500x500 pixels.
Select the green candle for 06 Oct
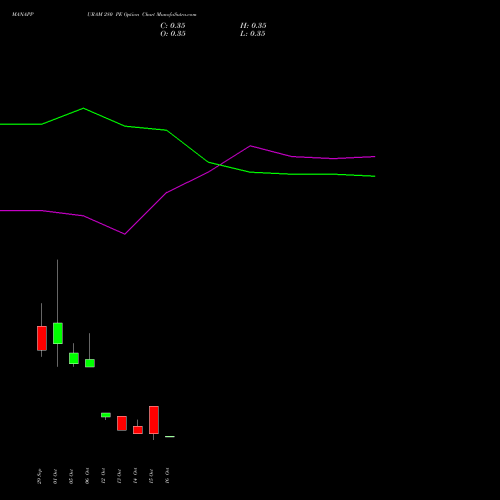pyautogui.click(x=90, y=363)
